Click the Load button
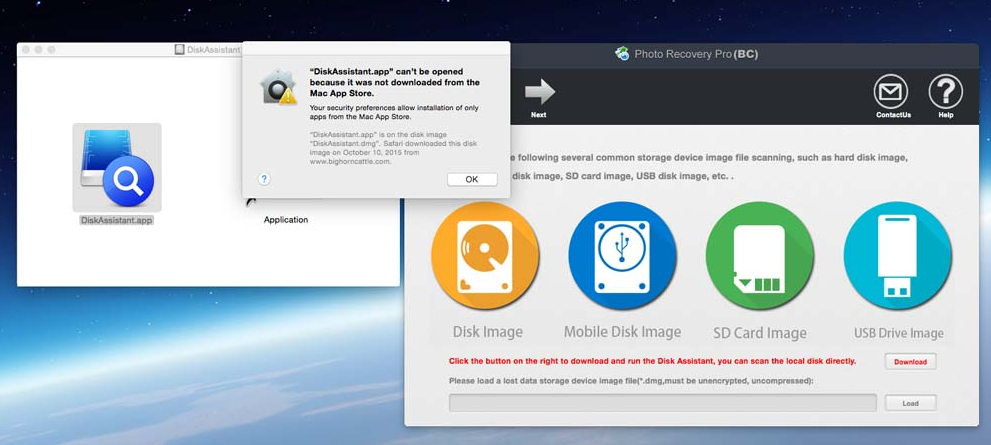Viewport: 991px width, 445px height. click(910, 403)
